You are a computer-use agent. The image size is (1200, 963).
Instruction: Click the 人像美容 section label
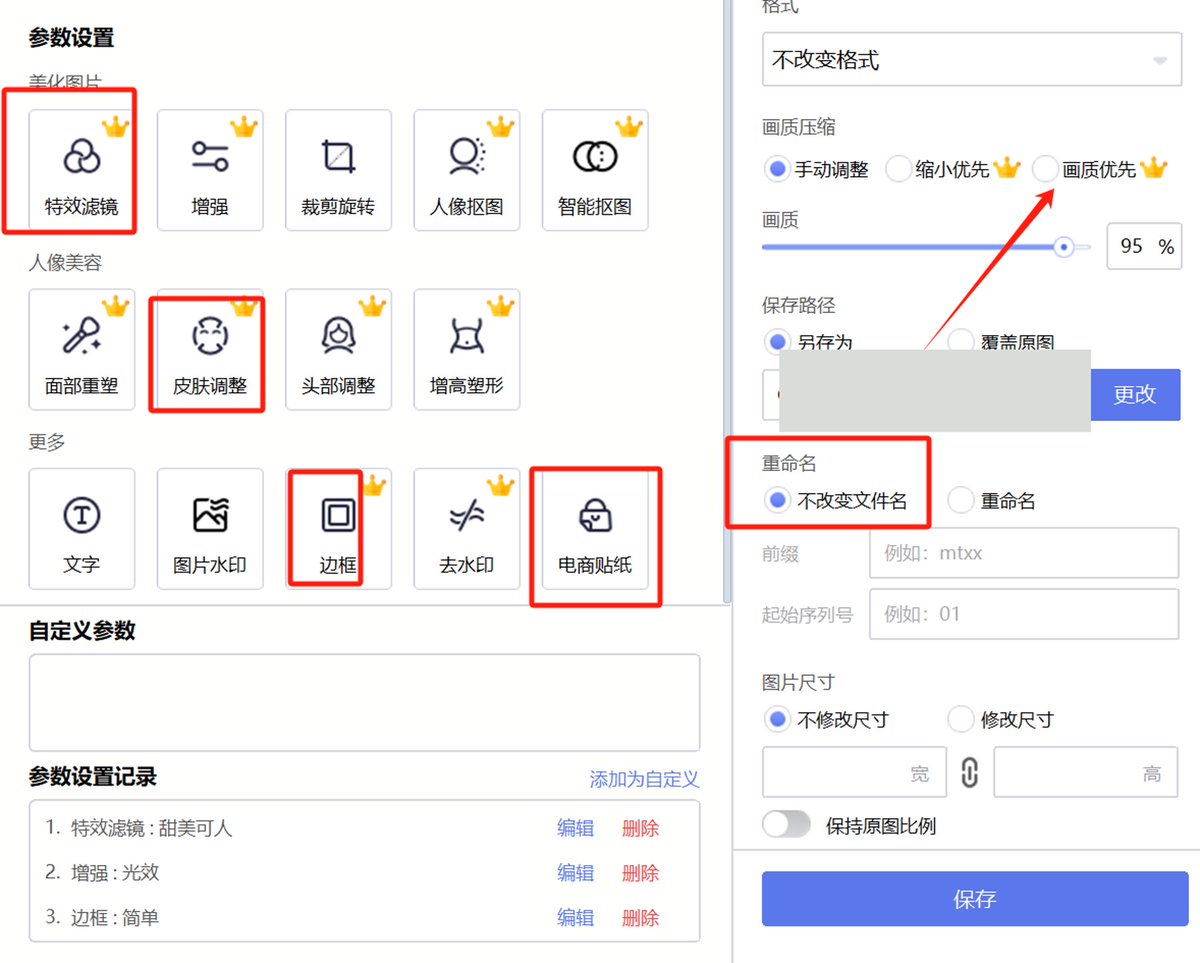click(65, 263)
